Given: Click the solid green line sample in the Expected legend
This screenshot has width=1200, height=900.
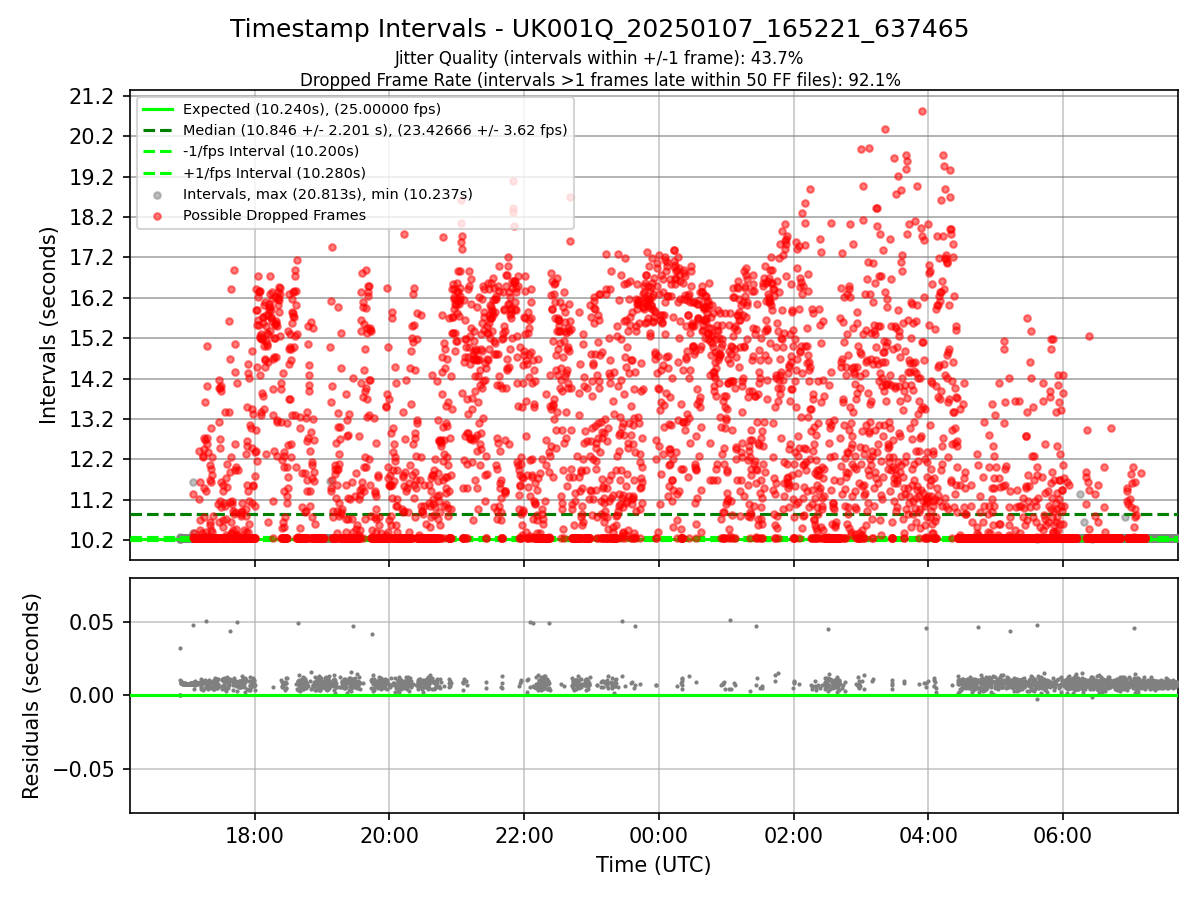Looking at the screenshot, I should pyautogui.click(x=158, y=109).
